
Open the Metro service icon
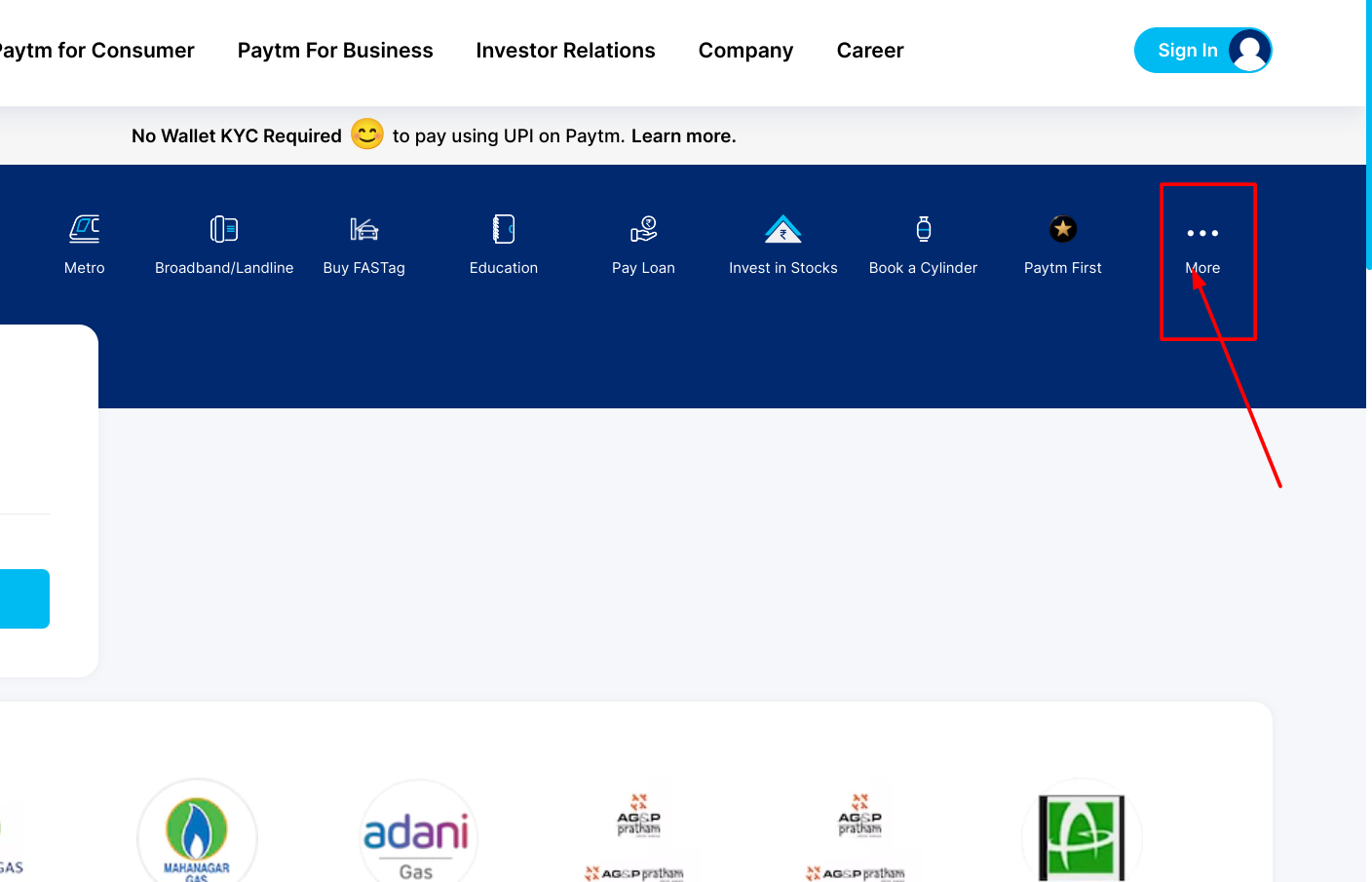click(x=85, y=230)
